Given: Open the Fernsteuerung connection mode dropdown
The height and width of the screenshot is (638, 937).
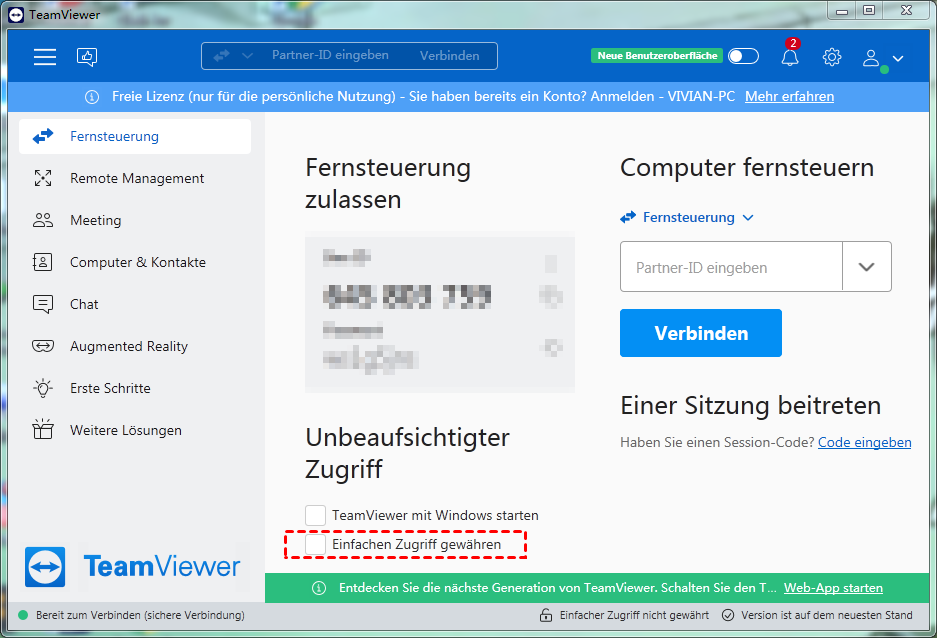Looking at the screenshot, I should [x=687, y=217].
